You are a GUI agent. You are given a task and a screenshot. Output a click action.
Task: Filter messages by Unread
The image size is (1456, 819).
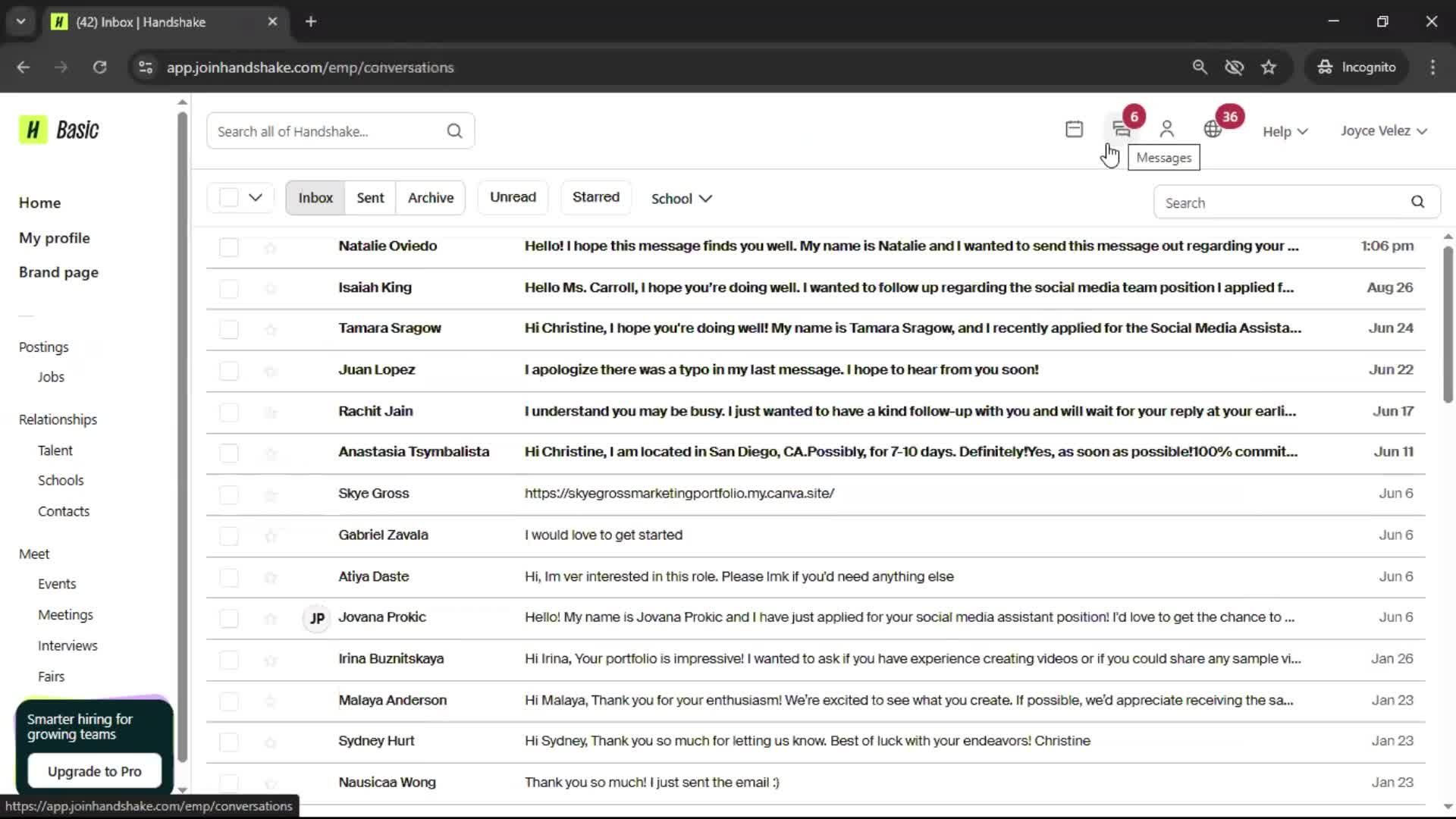513,197
